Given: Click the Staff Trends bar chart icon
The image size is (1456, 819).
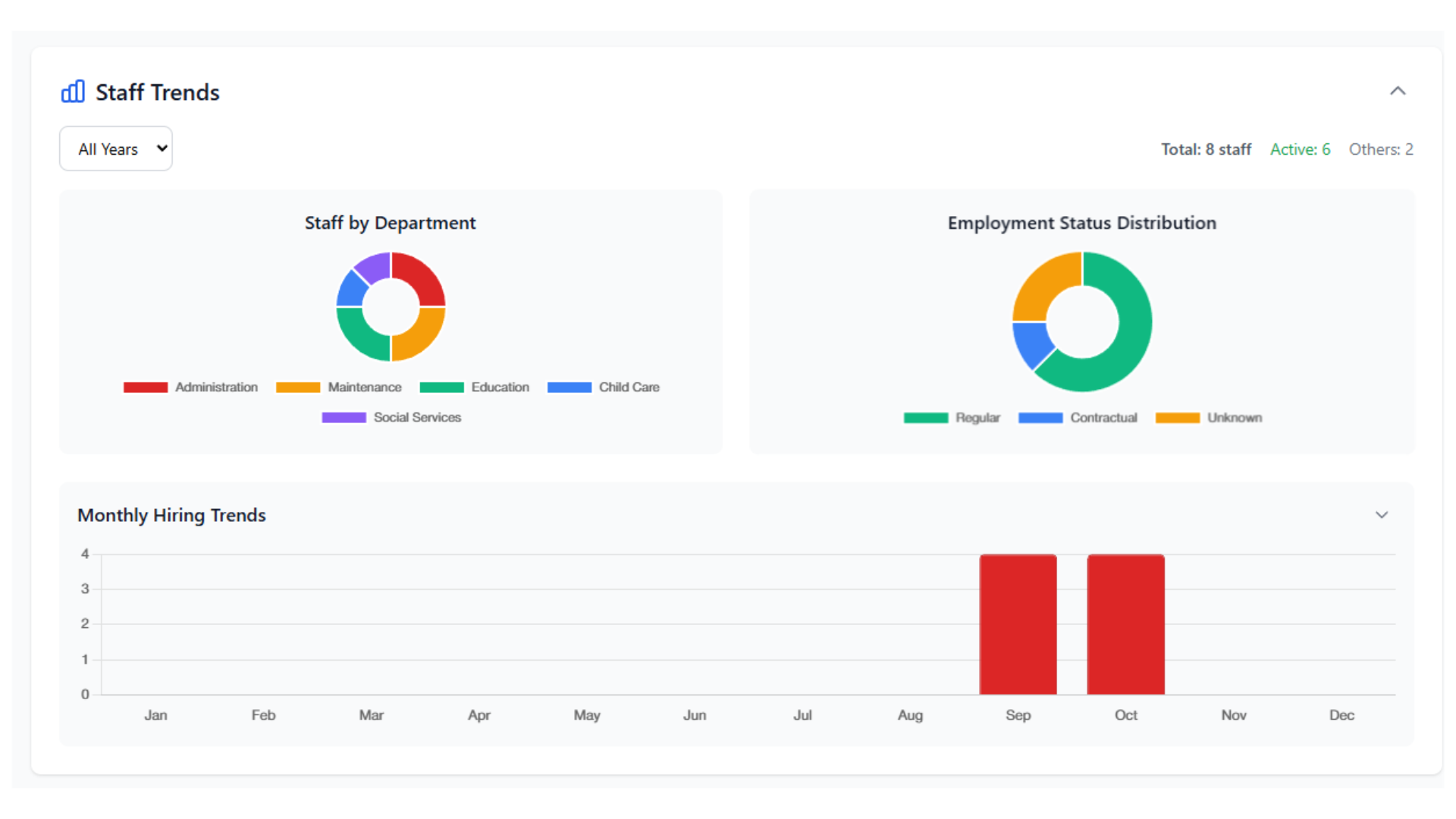Looking at the screenshot, I should [x=73, y=91].
